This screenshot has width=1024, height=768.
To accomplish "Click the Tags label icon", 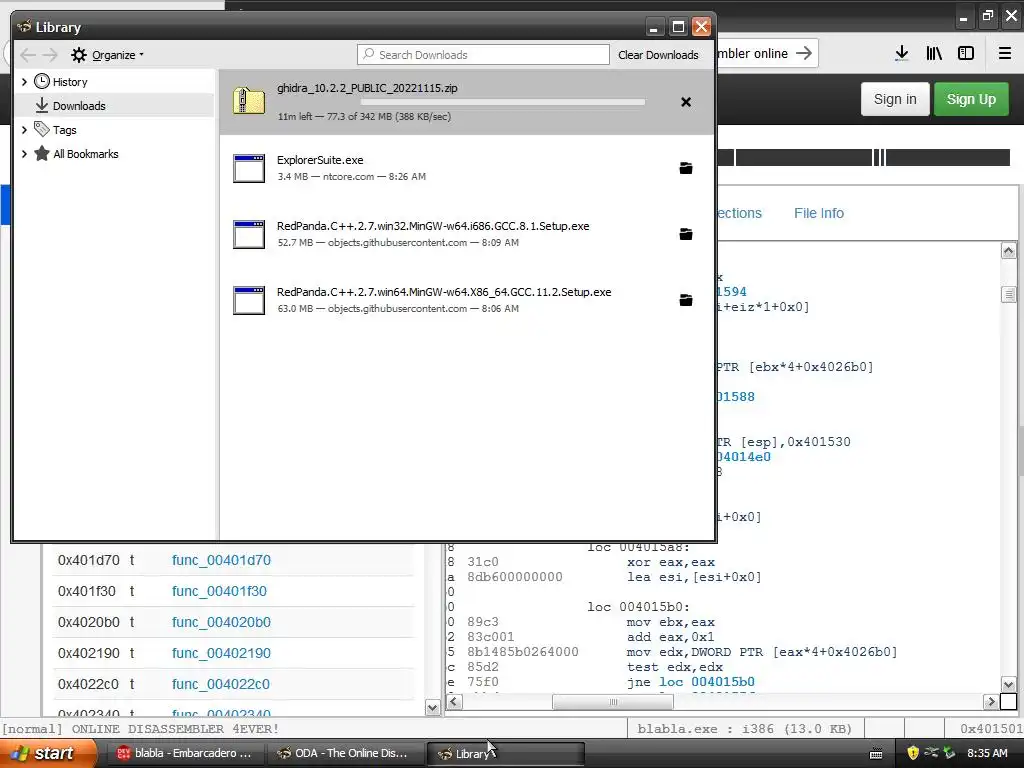I will 42,129.
